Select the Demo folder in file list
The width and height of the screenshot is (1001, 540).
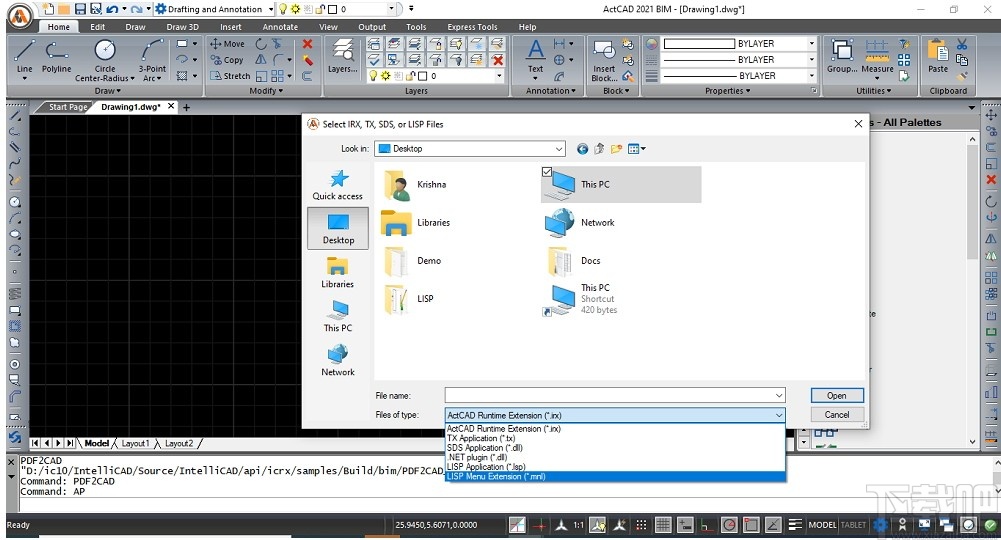[x=412, y=260]
